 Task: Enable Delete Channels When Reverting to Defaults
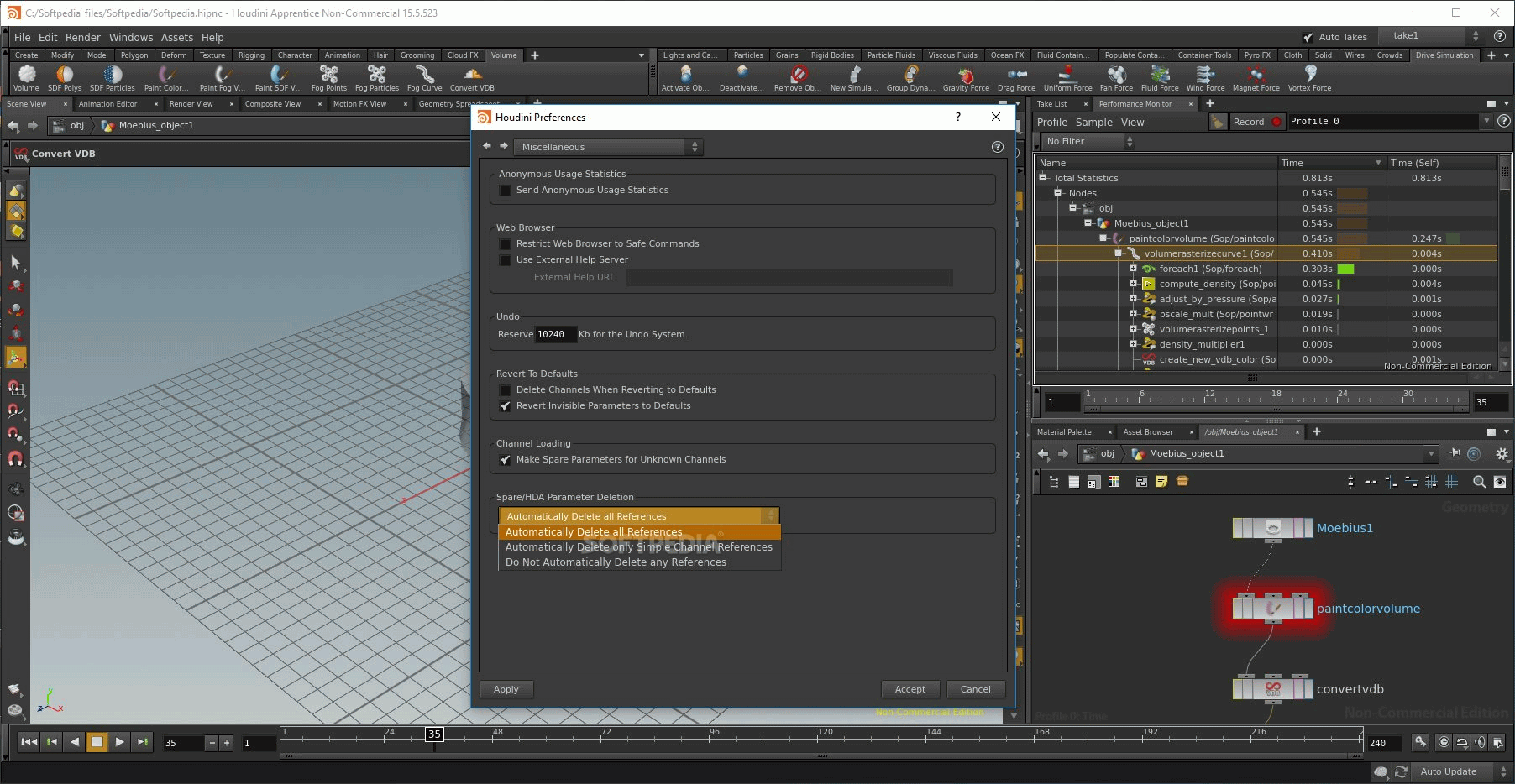click(505, 390)
